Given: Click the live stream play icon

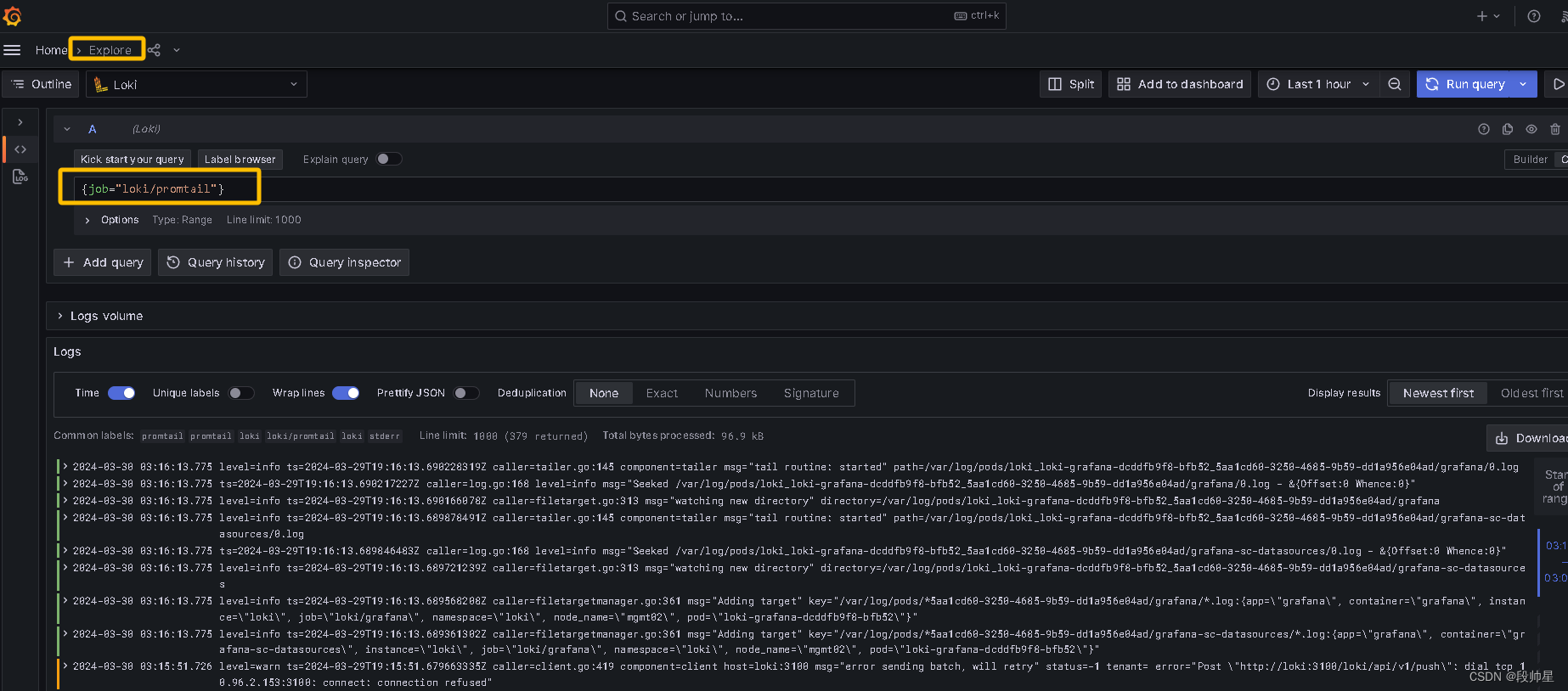Looking at the screenshot, I should coord(1558,84).
